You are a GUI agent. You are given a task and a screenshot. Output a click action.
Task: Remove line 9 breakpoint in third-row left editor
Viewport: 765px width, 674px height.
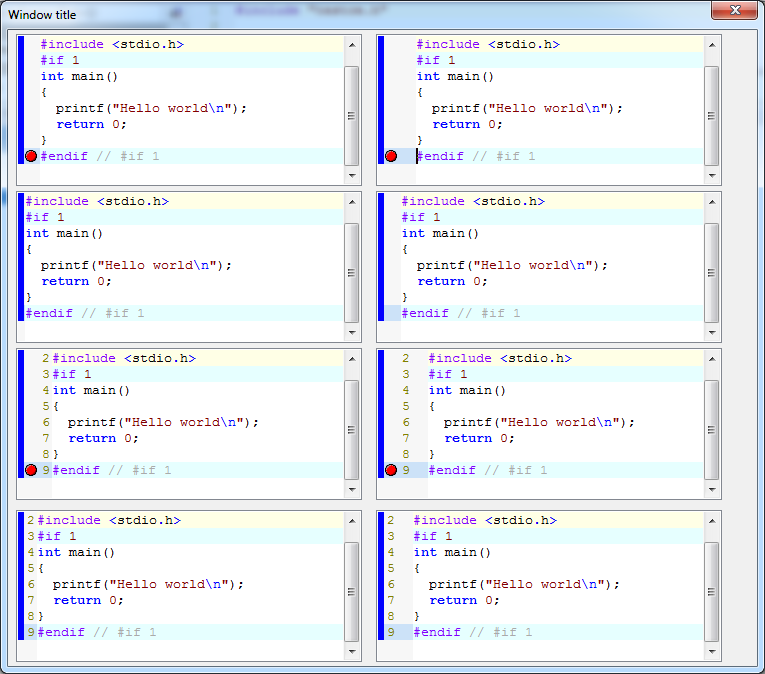tap(30, 470)
